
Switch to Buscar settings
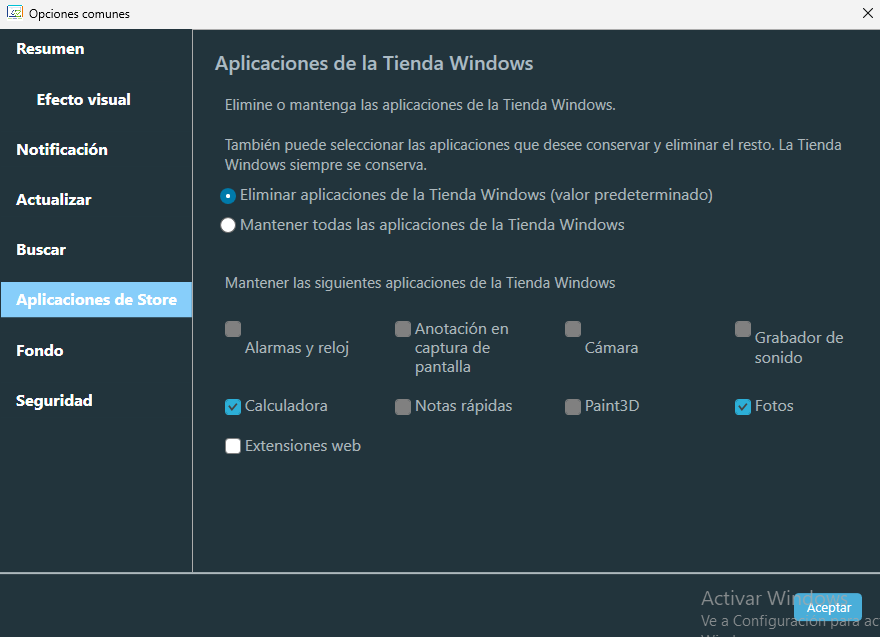point(41,250)
